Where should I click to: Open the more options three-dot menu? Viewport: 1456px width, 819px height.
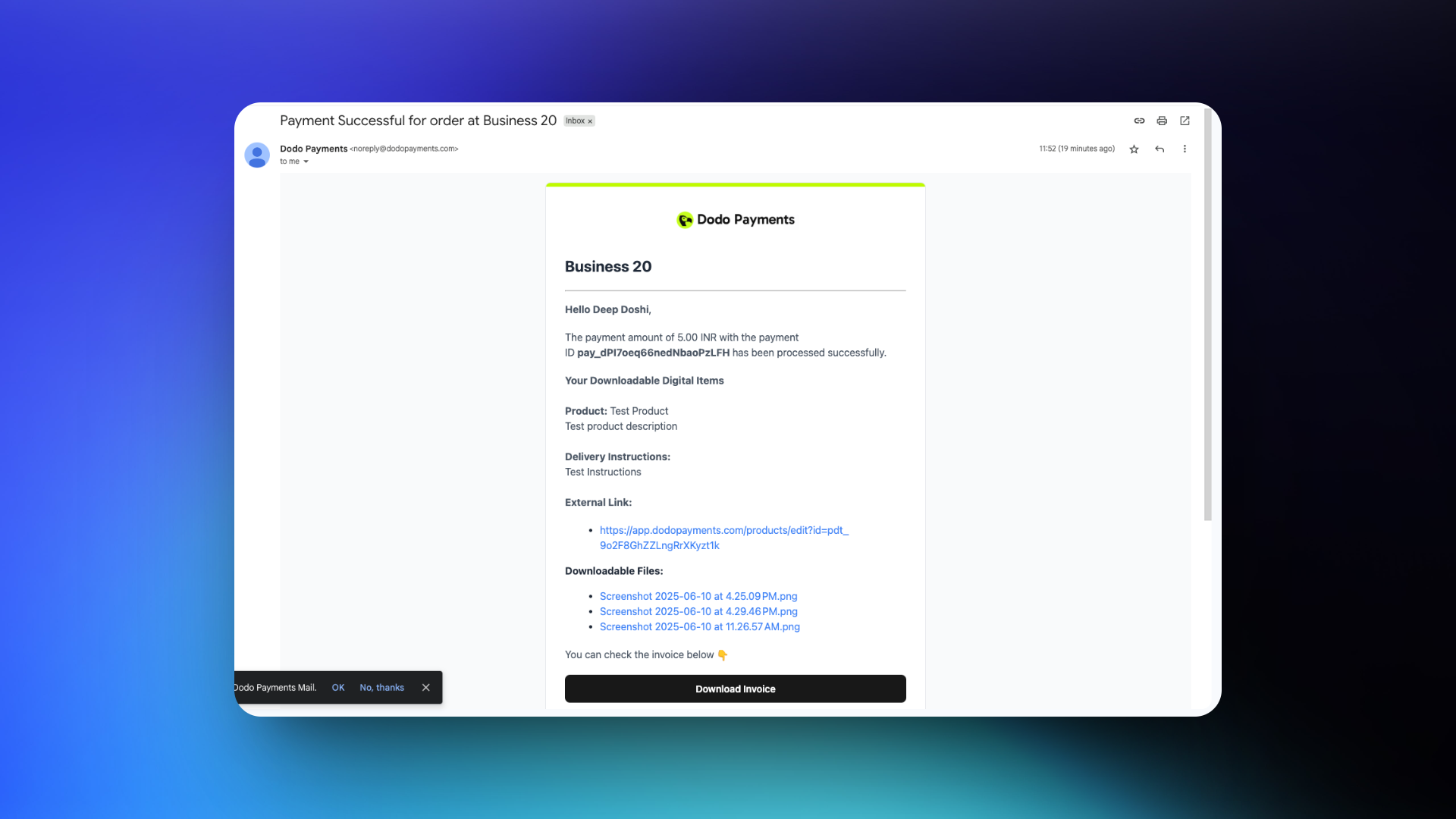click(x=1185, y=149)
